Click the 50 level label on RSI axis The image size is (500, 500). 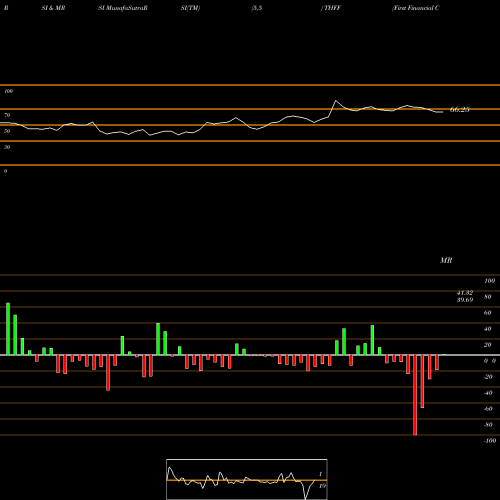[x=7, y=131]
